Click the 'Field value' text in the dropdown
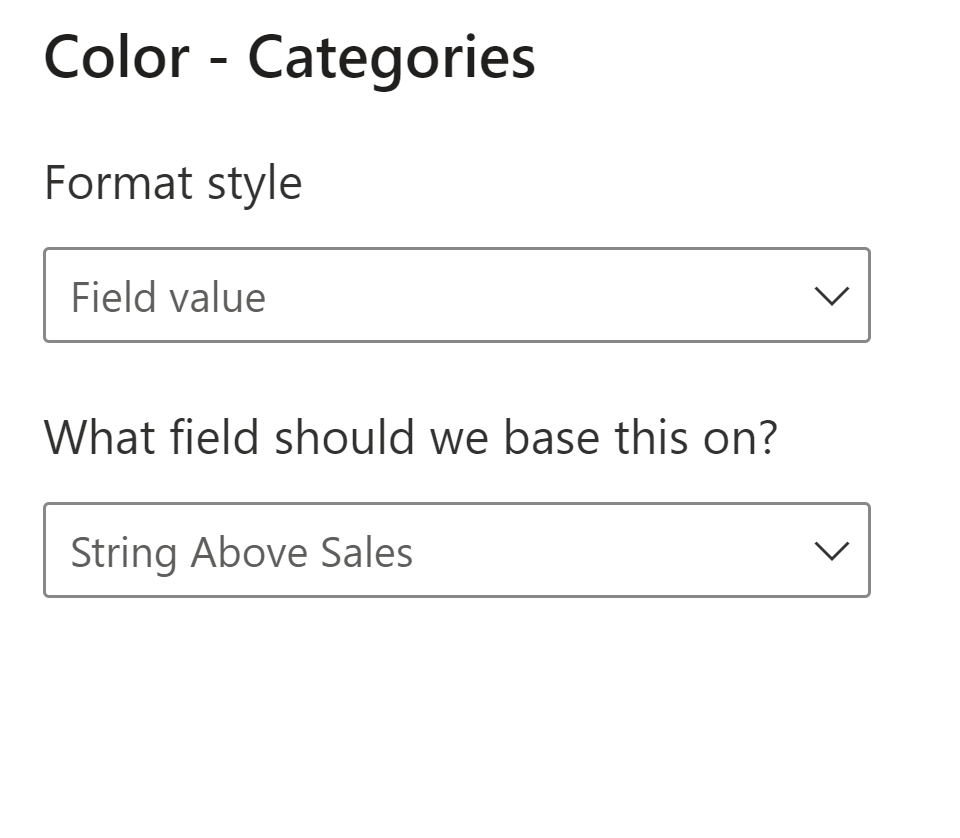 pyautogui.click(x=168, y=298)
